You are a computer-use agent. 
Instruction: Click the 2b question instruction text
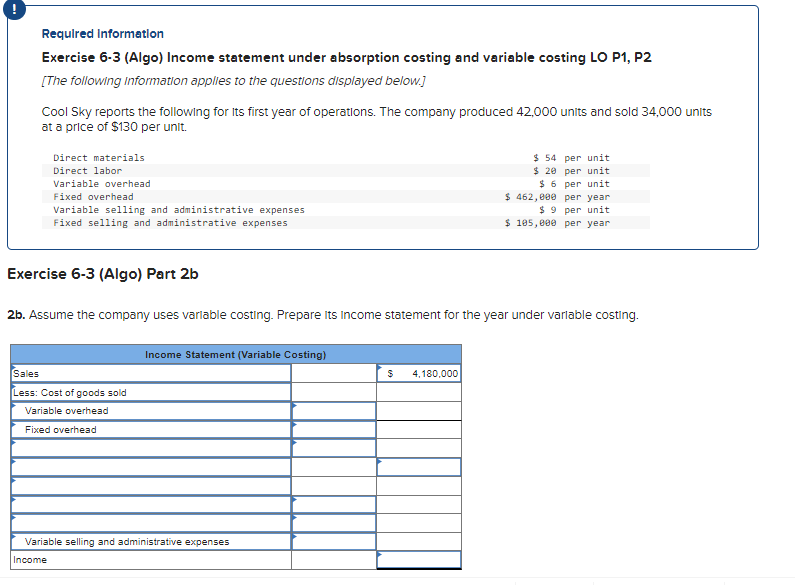(323, 315)
